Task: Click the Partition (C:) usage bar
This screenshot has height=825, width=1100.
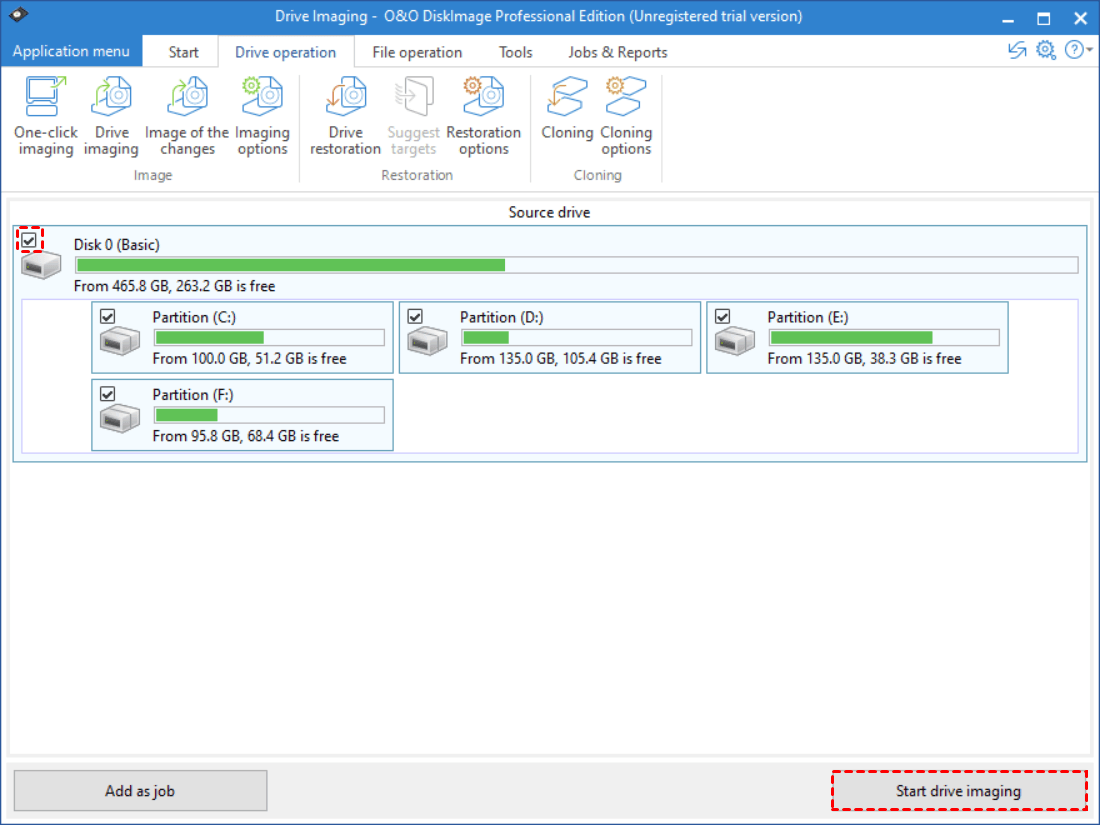Action: (269, 337)
